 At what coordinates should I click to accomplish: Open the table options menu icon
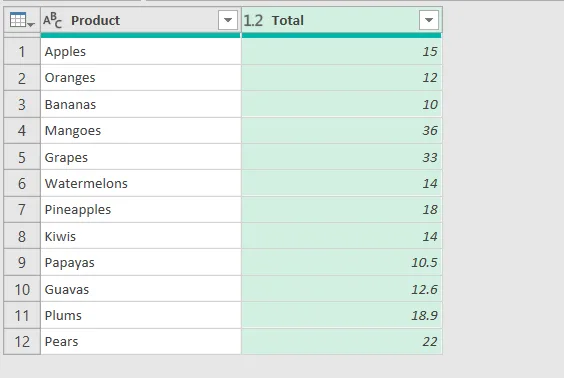(x=22, y=20)
